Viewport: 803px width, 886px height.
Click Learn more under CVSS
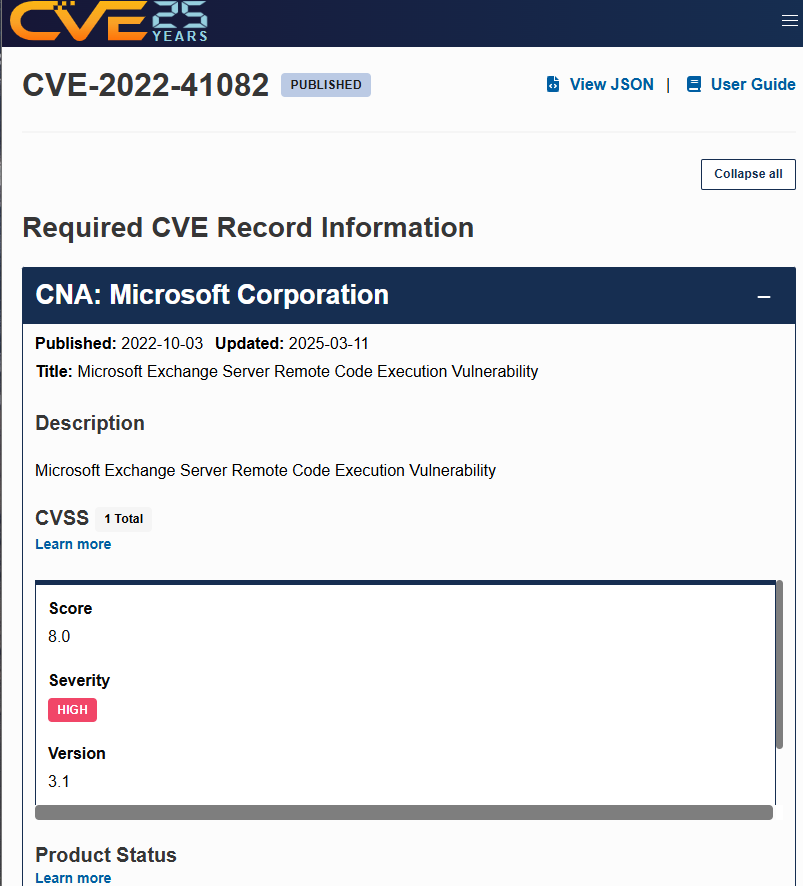click(73, 544)
